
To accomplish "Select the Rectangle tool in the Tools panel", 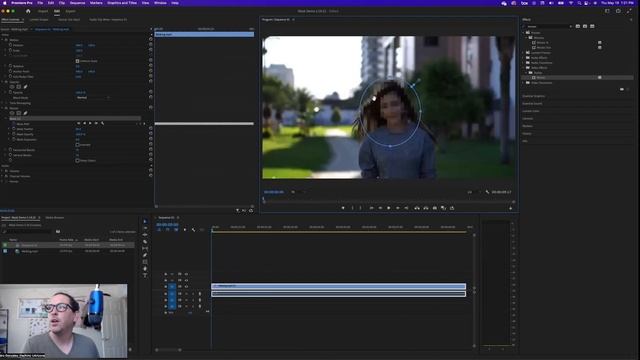I will point(145,262).
